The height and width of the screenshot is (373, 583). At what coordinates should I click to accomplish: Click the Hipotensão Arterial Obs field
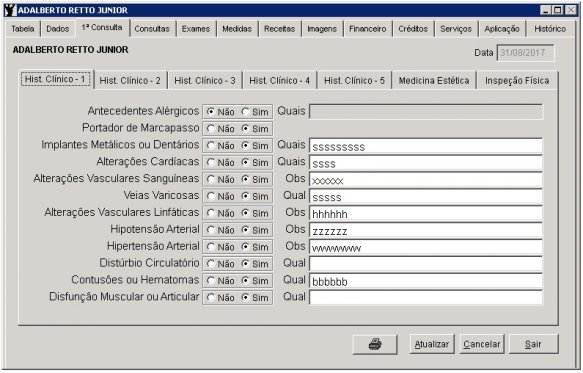click(x=426, y=230)
